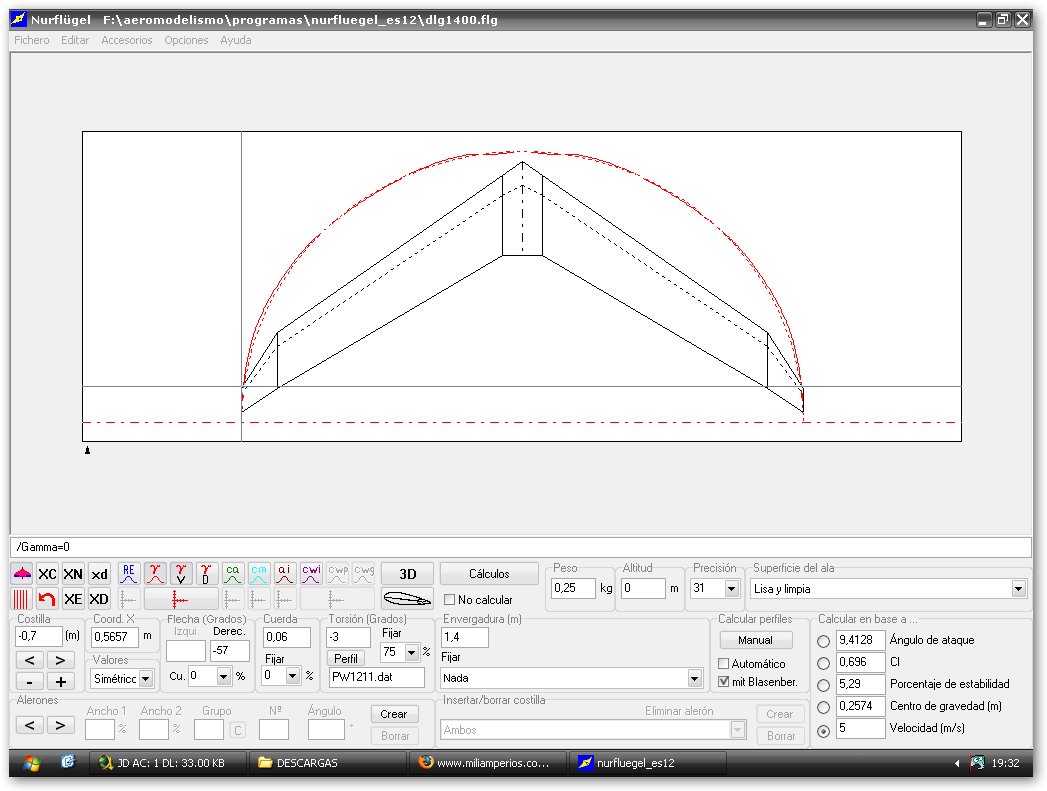Toggle the cwi curve icon
Screen dimensions: 1047x791
(311, 574)
